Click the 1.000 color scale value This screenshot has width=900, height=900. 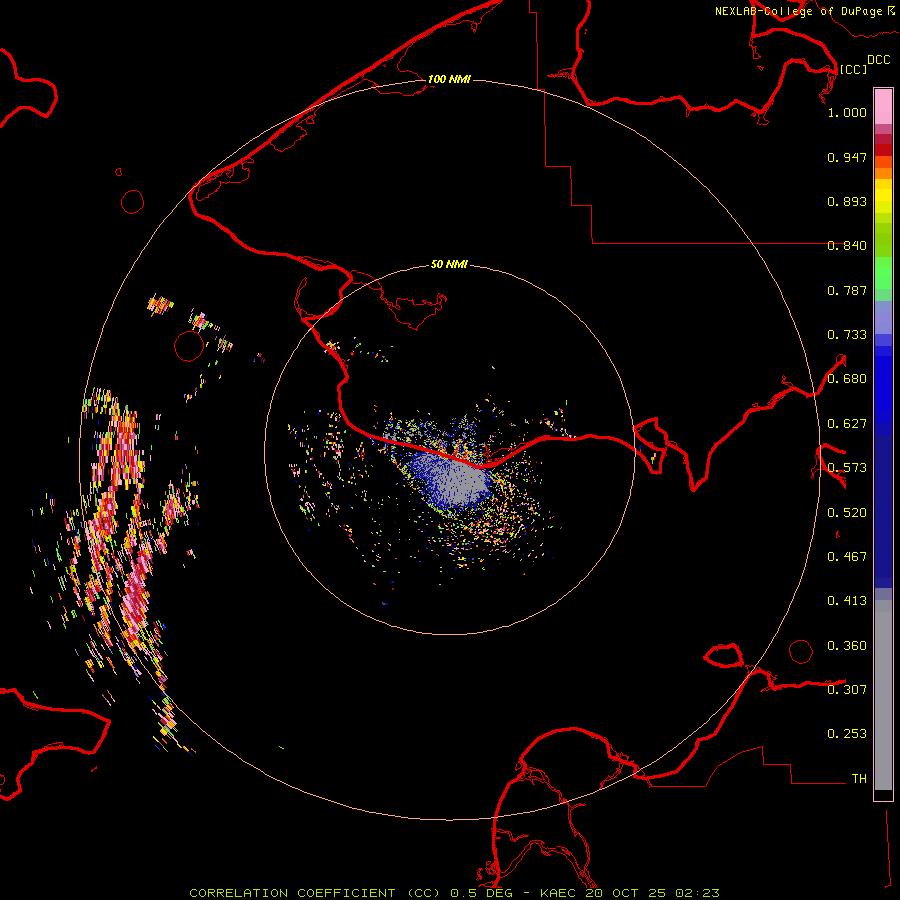point(847,112)
